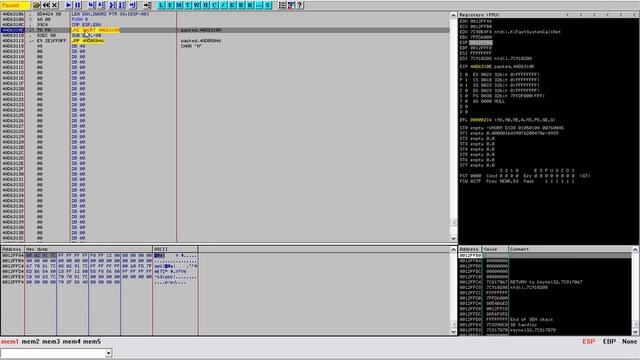Switch to the mem4 tab
The height and width of the screenshot is (360, 640).
[72, 342]
